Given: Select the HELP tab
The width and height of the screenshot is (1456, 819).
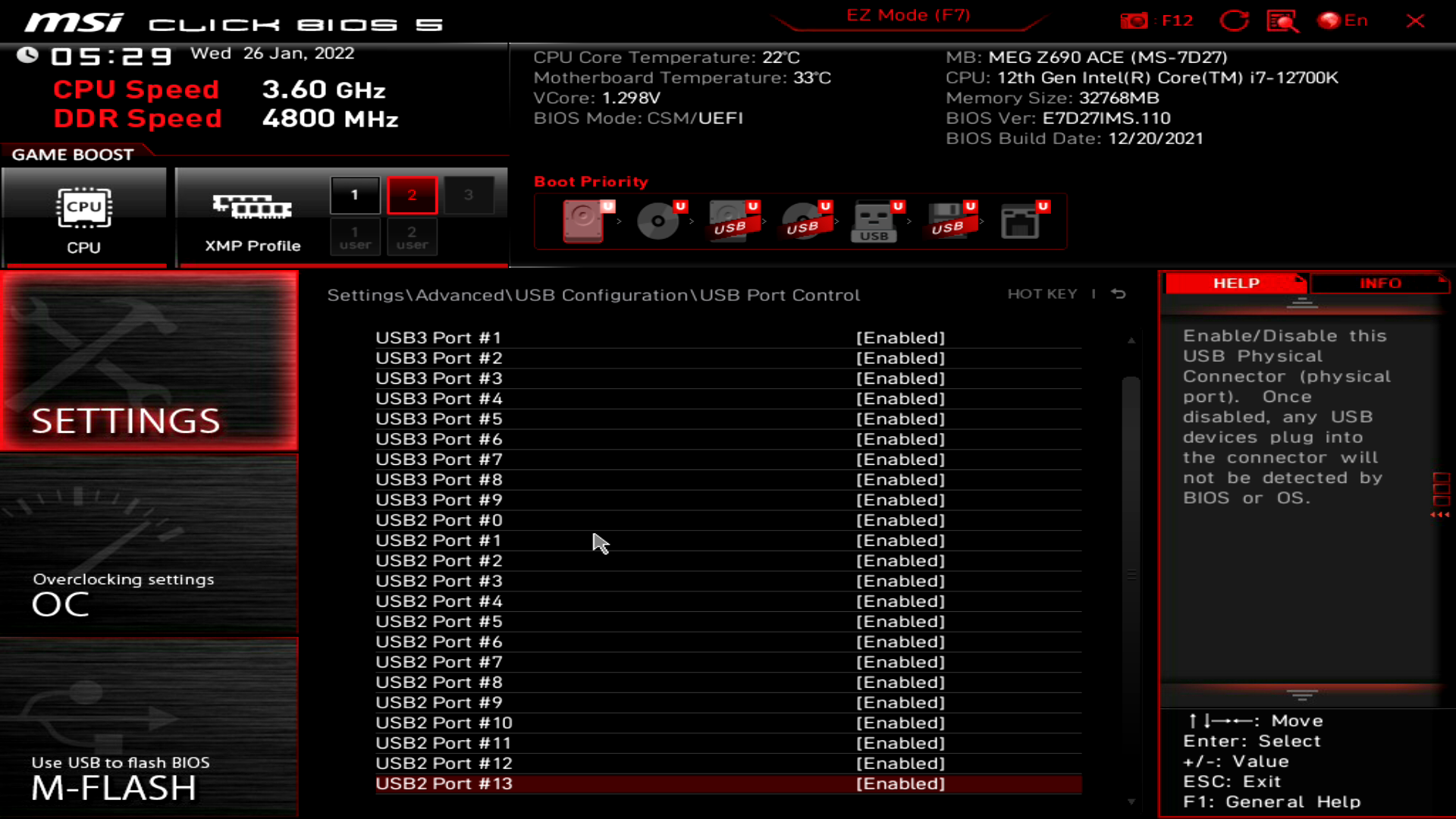Looking at the screenshot, I should click(1235, 283).
